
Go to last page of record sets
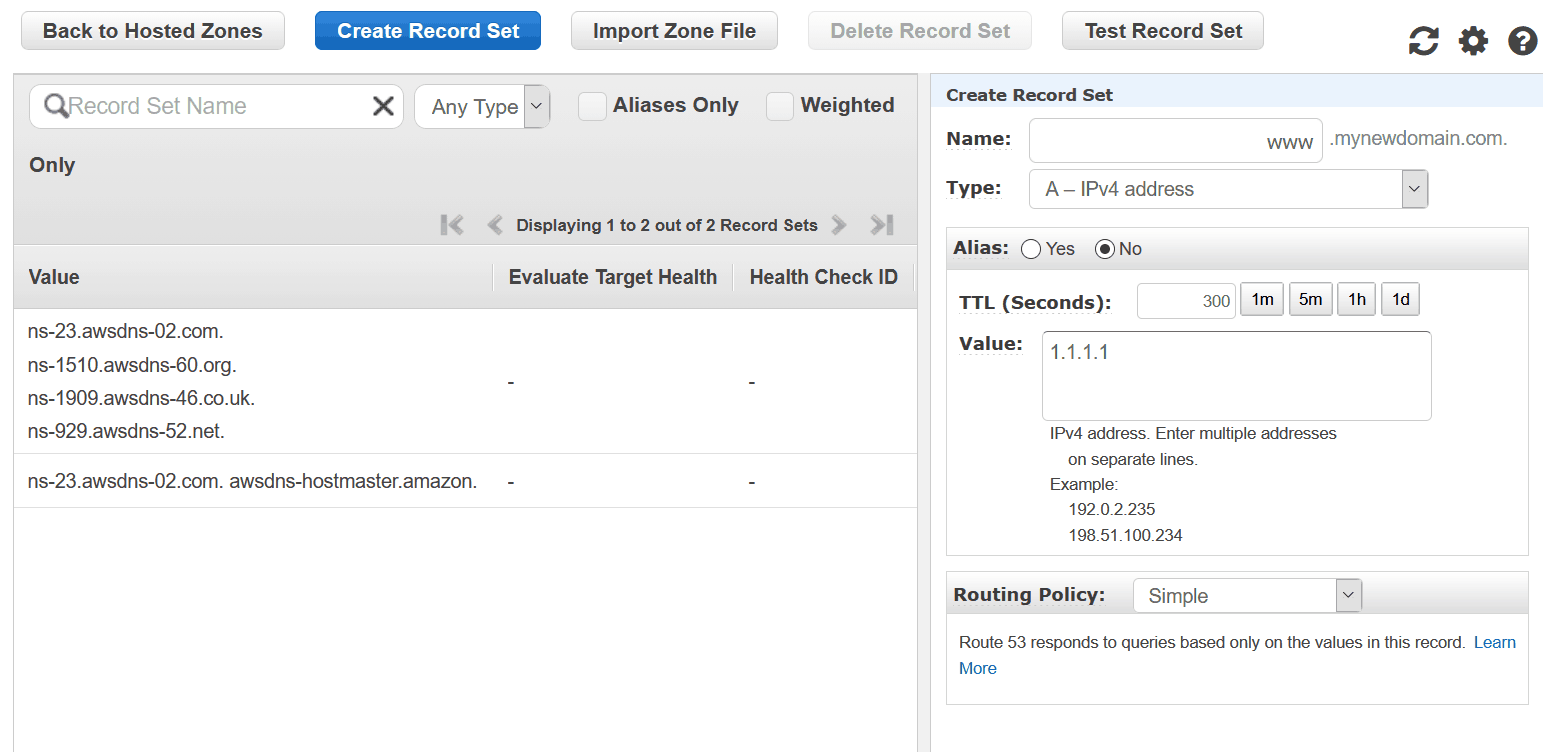point(881,225)
